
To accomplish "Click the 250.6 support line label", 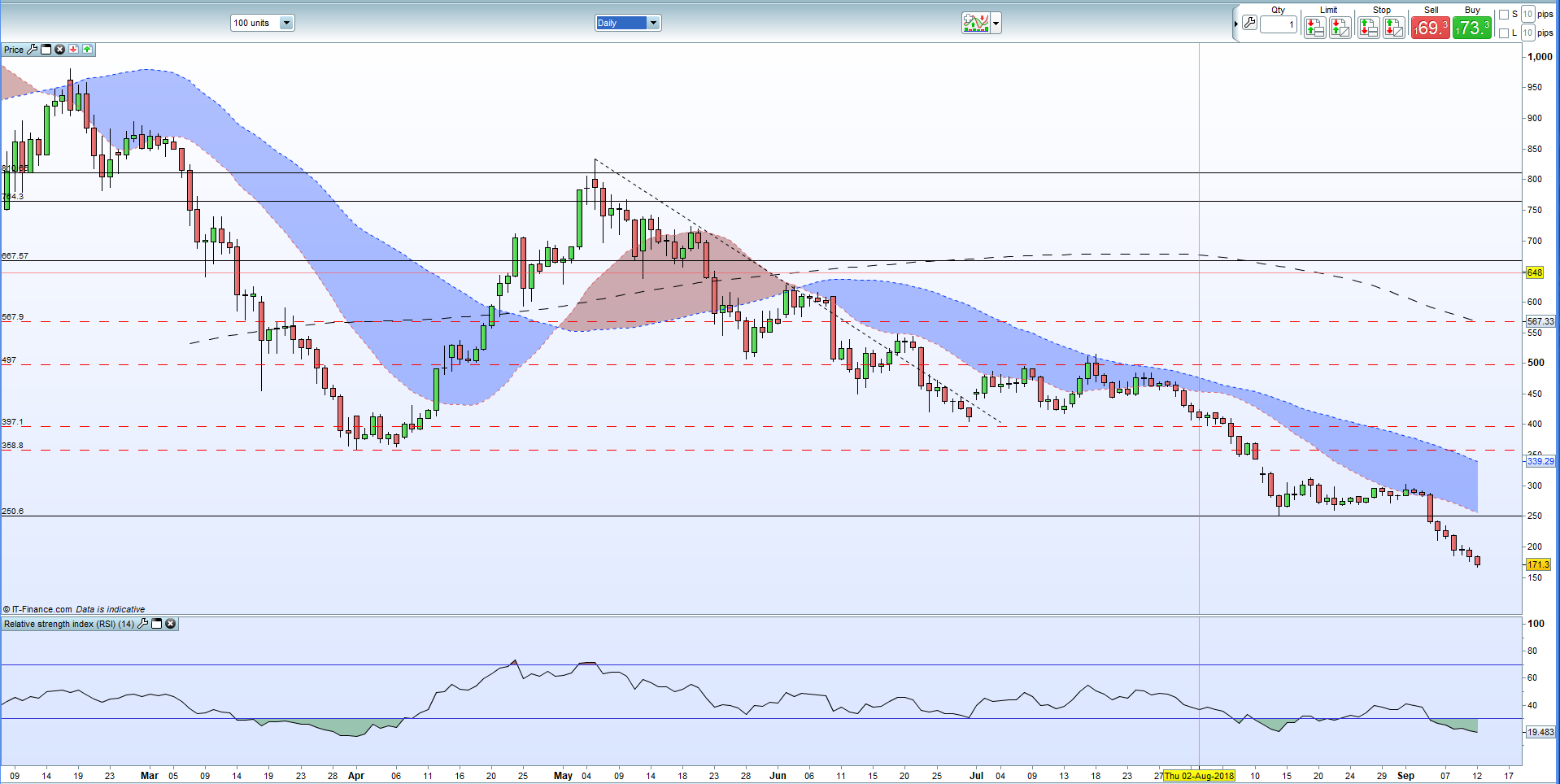I will [x=12, y=512].
